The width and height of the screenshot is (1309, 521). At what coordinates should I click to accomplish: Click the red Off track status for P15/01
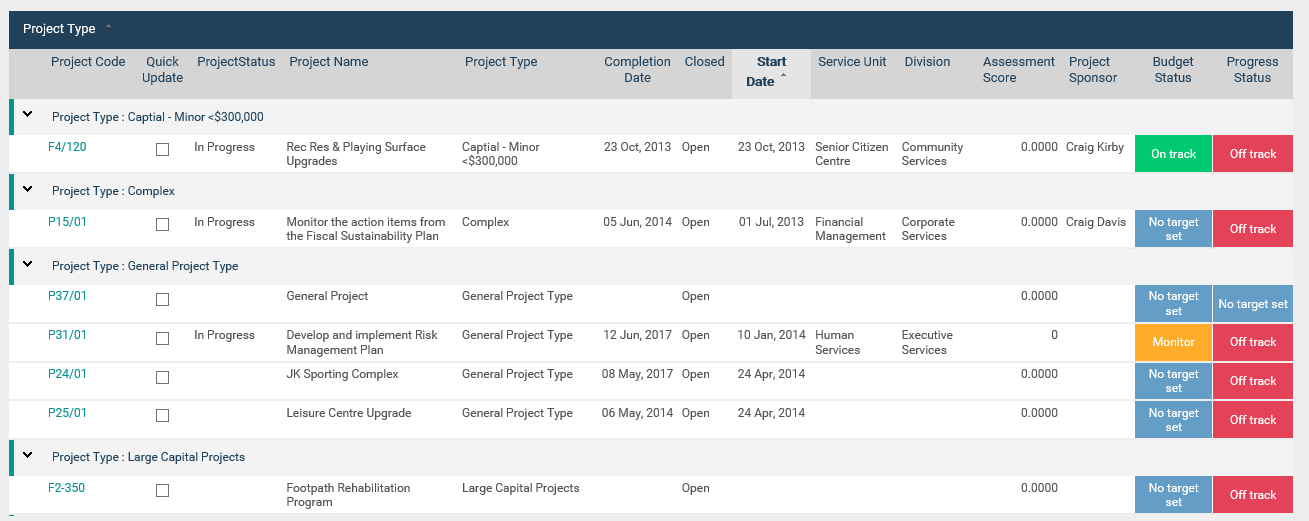click(x=1253, y=229)
